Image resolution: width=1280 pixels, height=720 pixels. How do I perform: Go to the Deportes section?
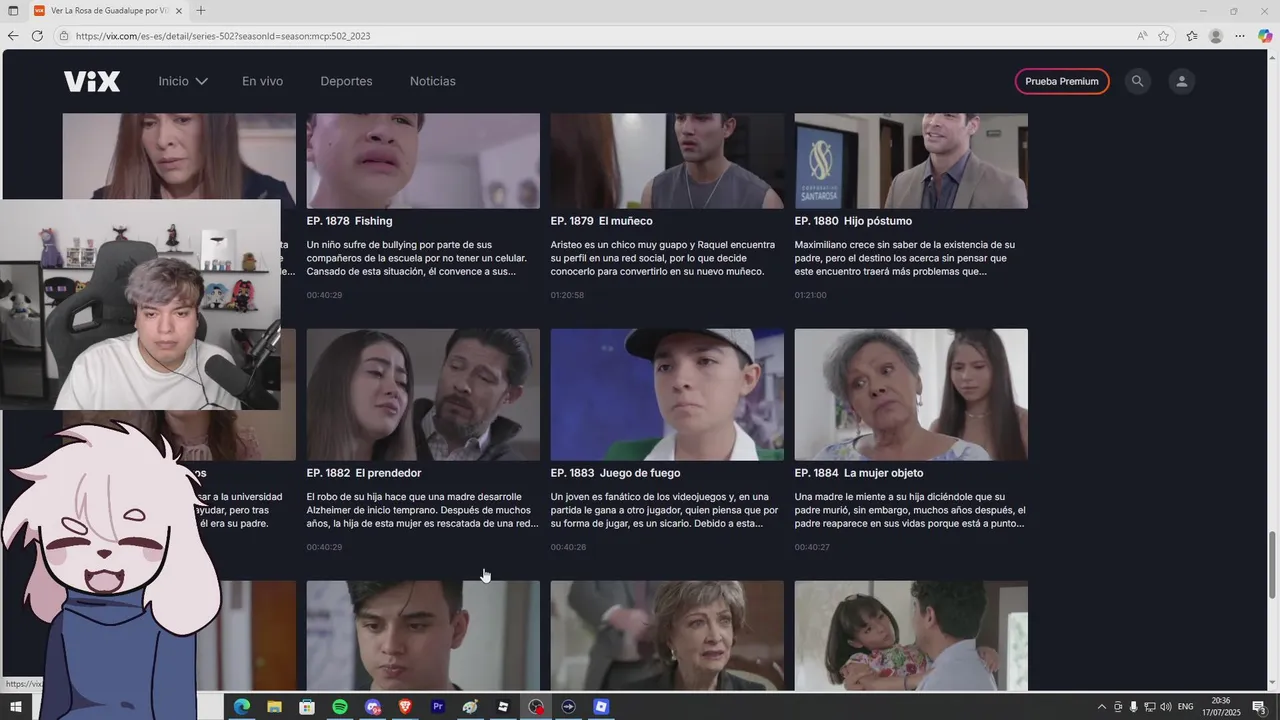click(346, 81)
